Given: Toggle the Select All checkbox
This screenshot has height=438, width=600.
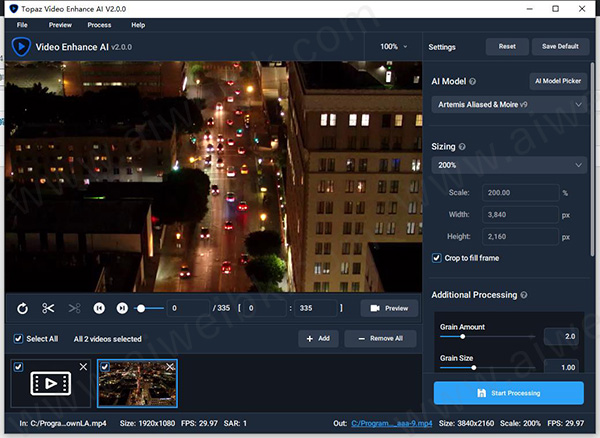Looking at the screenshot, I should [x=18, y=339].
